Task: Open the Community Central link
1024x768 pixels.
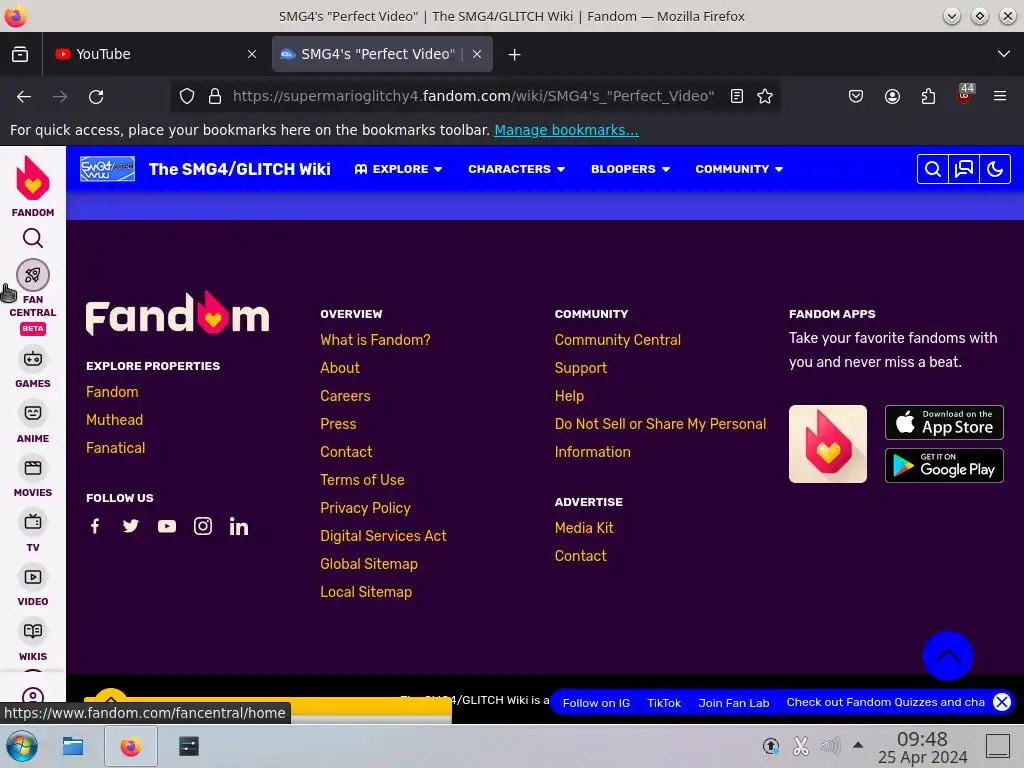Action: pyautogui.click(x=617, y=340)
